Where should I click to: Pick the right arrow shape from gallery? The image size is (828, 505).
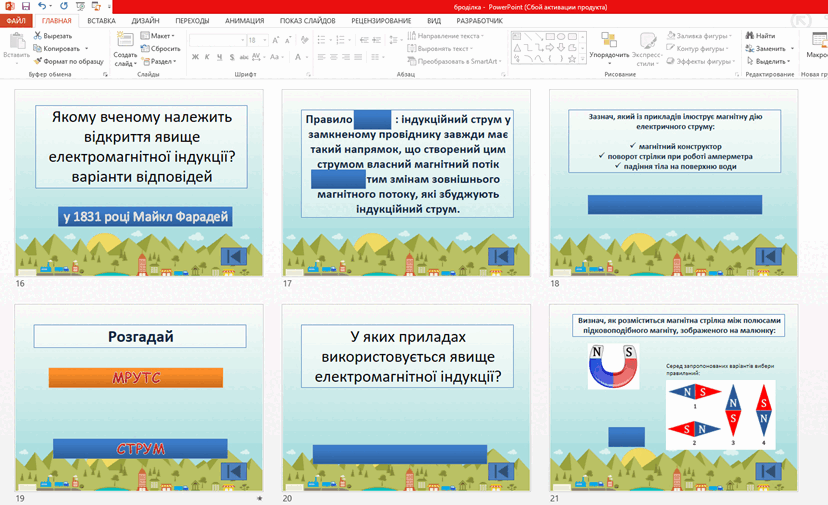point(550,48)
